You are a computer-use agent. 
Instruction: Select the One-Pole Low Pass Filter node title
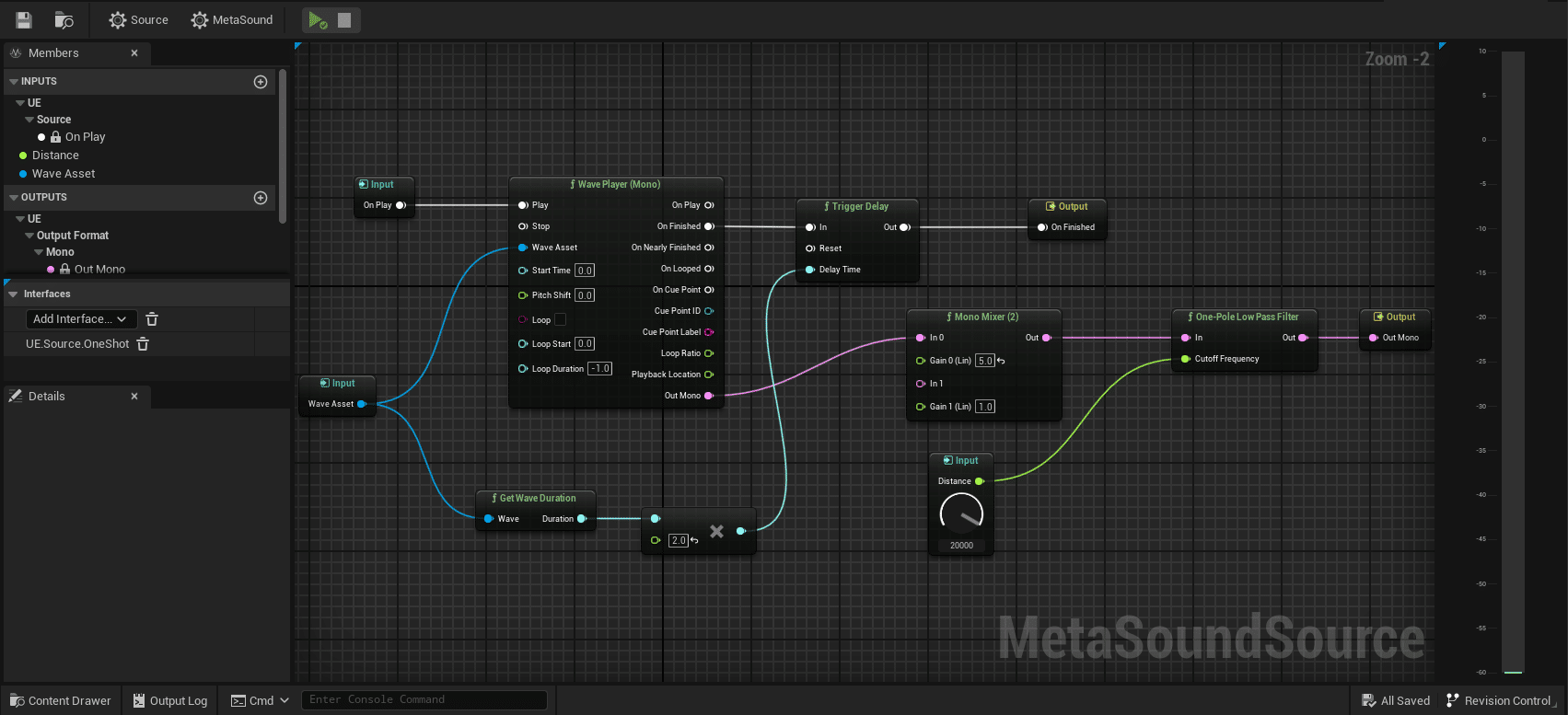coord(1247,317)
